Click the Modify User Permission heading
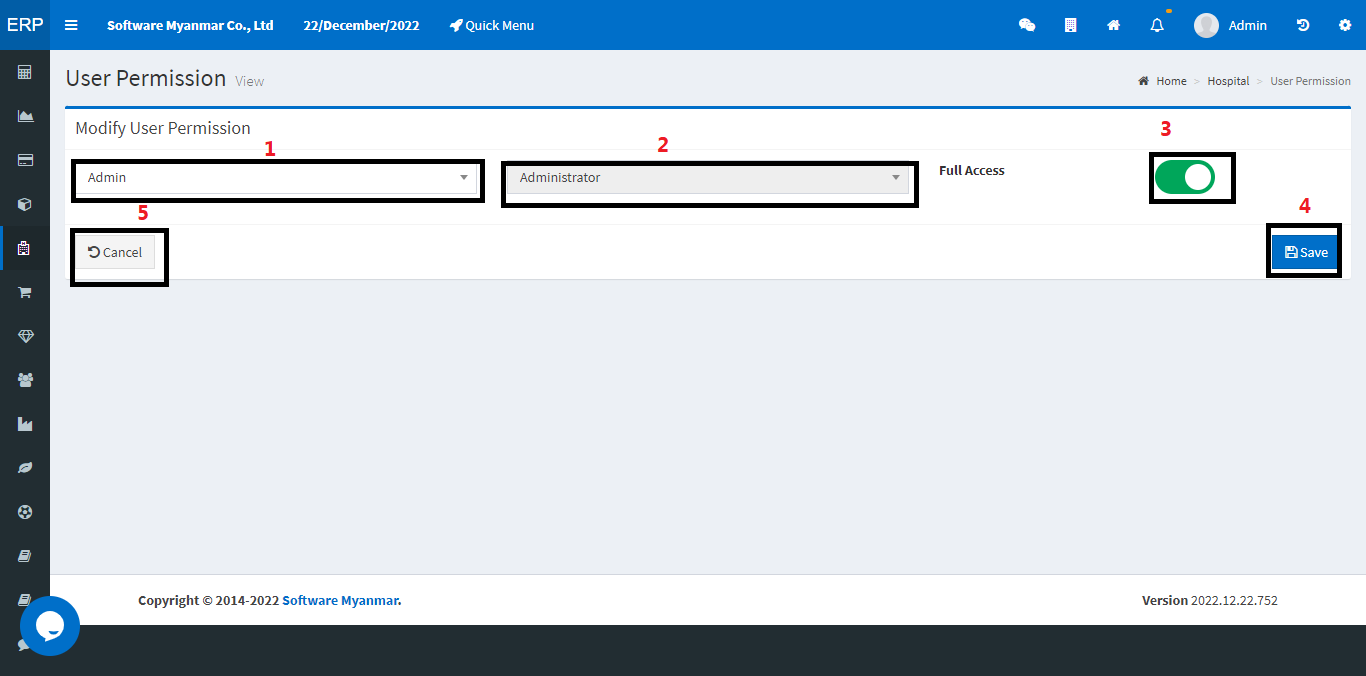This screenshot has width=1366, height=676. tap(163, 128)
